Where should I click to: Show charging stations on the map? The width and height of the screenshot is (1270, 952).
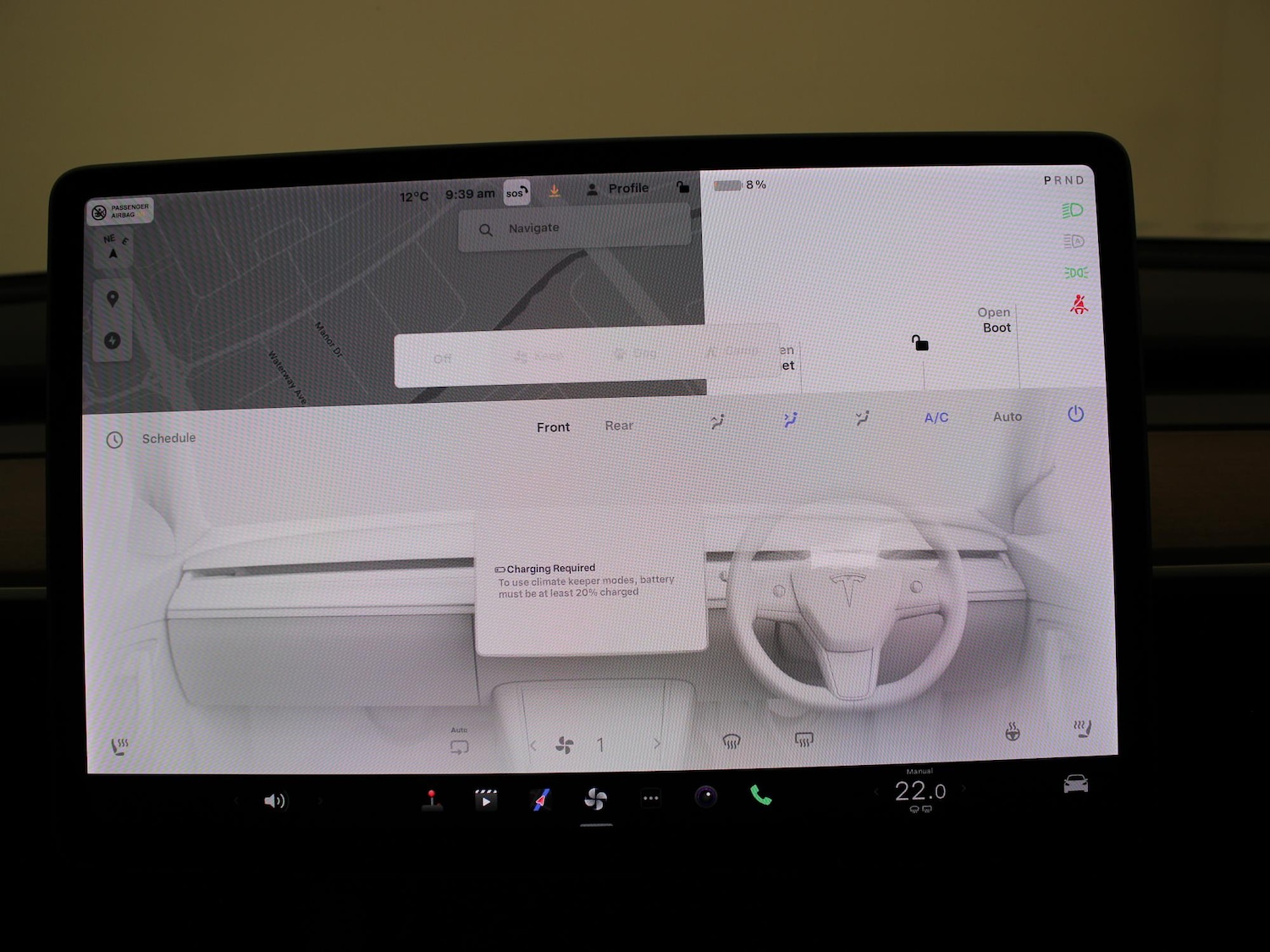(x=113, y=340)
